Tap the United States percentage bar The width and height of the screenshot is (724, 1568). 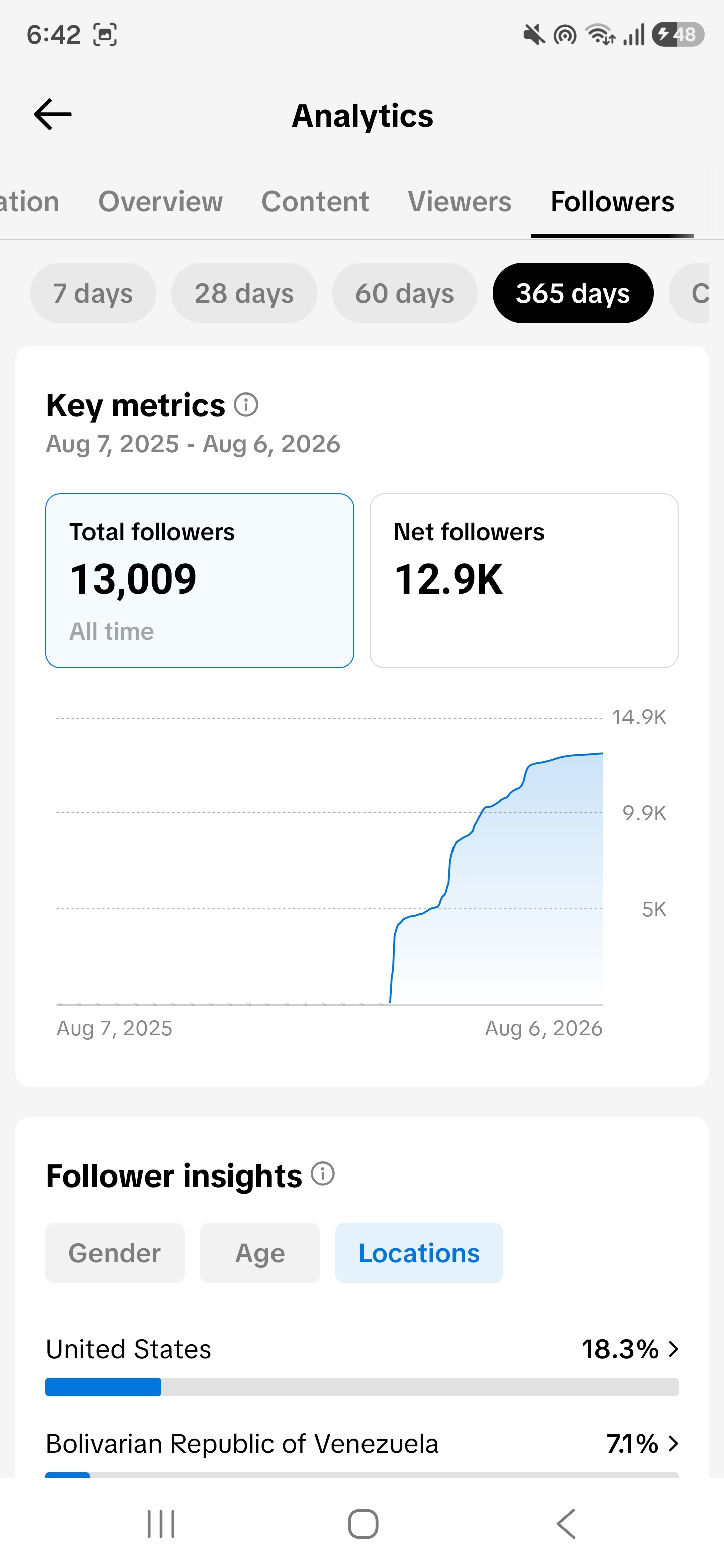[x=361, y=1387]
